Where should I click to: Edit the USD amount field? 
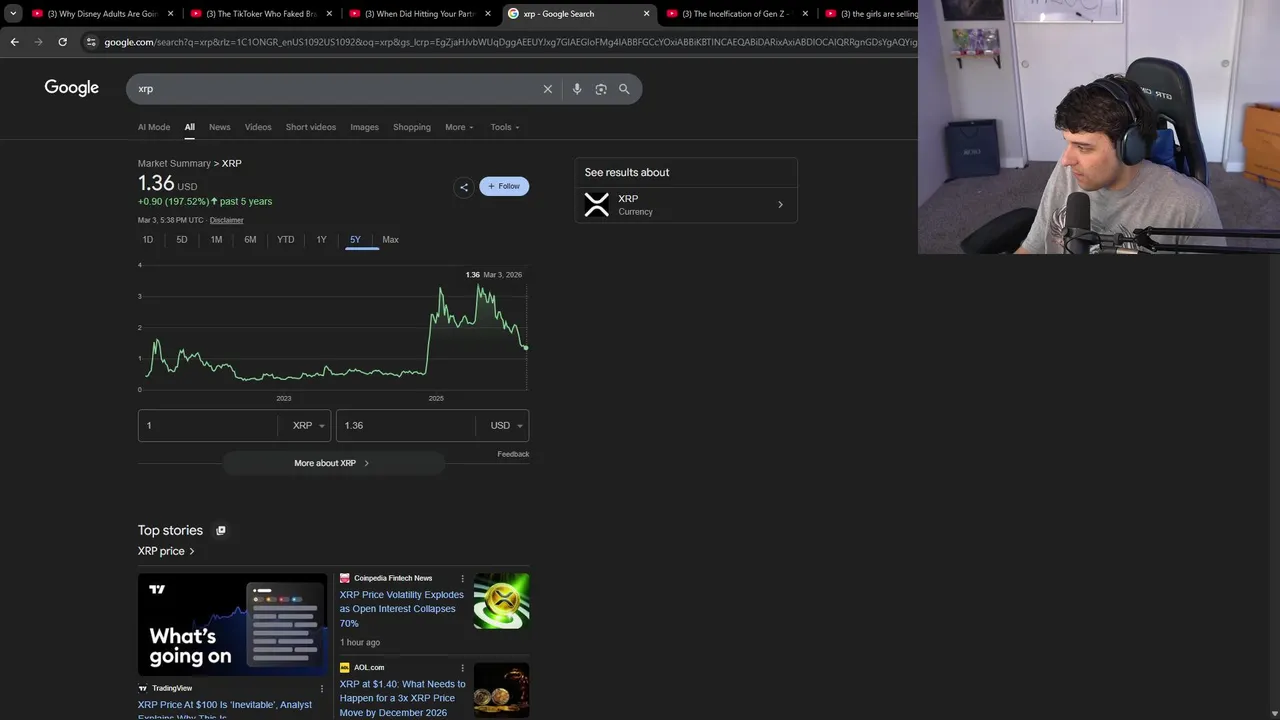pos(405,425)
